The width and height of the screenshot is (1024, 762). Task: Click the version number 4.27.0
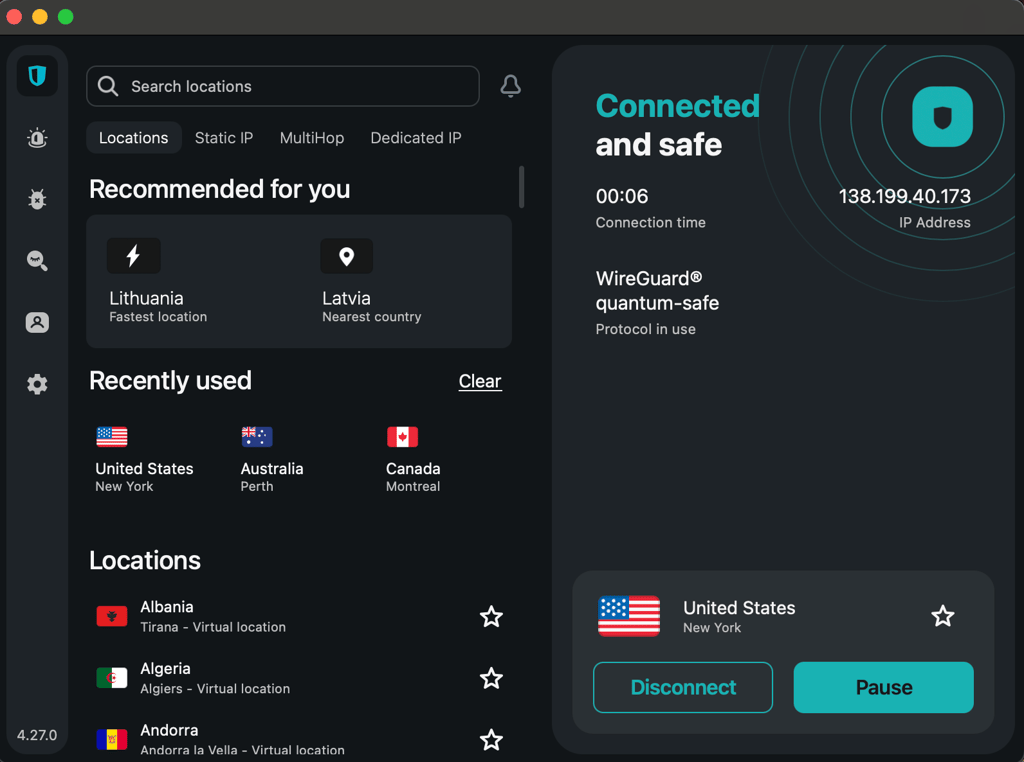click(x=37, y=735)
